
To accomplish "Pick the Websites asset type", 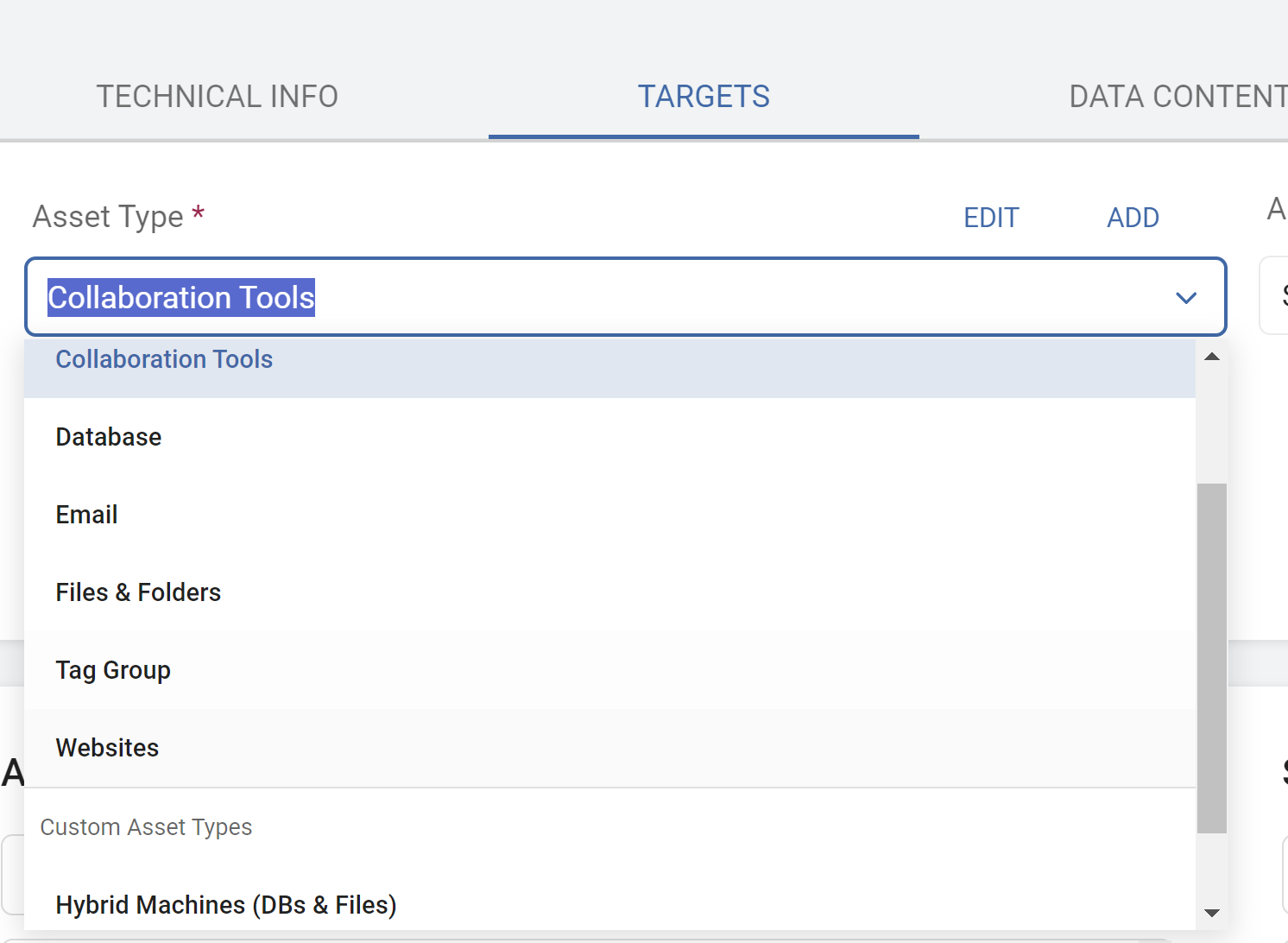I will tap(107, 748).
